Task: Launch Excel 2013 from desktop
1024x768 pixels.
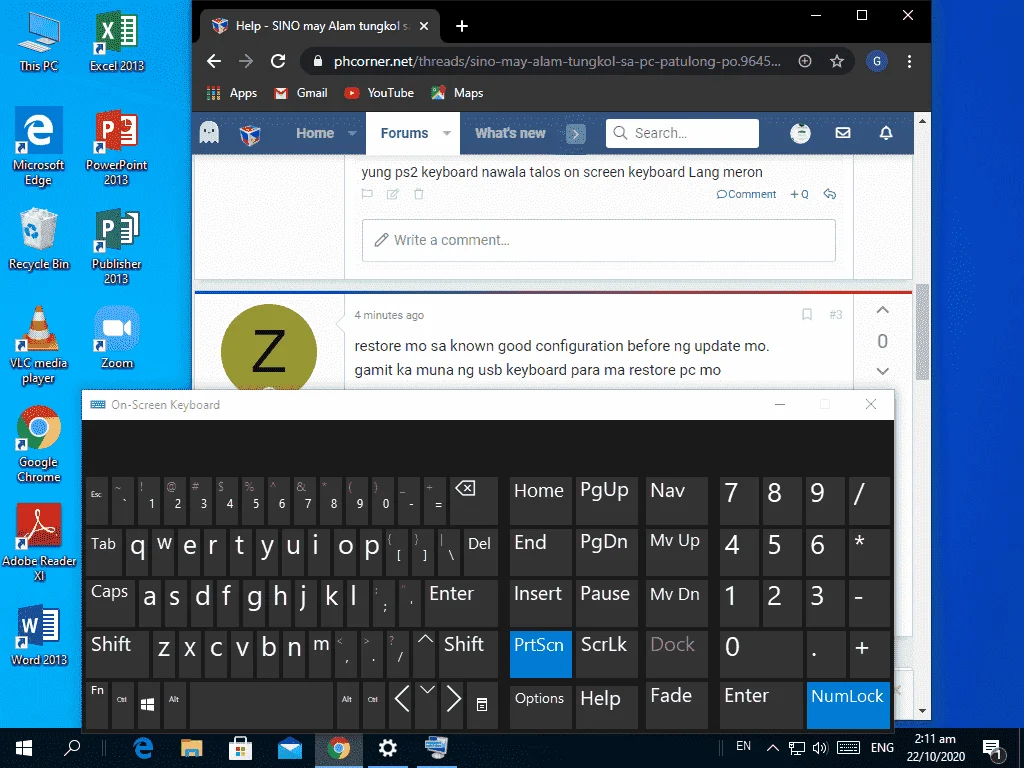Action: [116, 41]
